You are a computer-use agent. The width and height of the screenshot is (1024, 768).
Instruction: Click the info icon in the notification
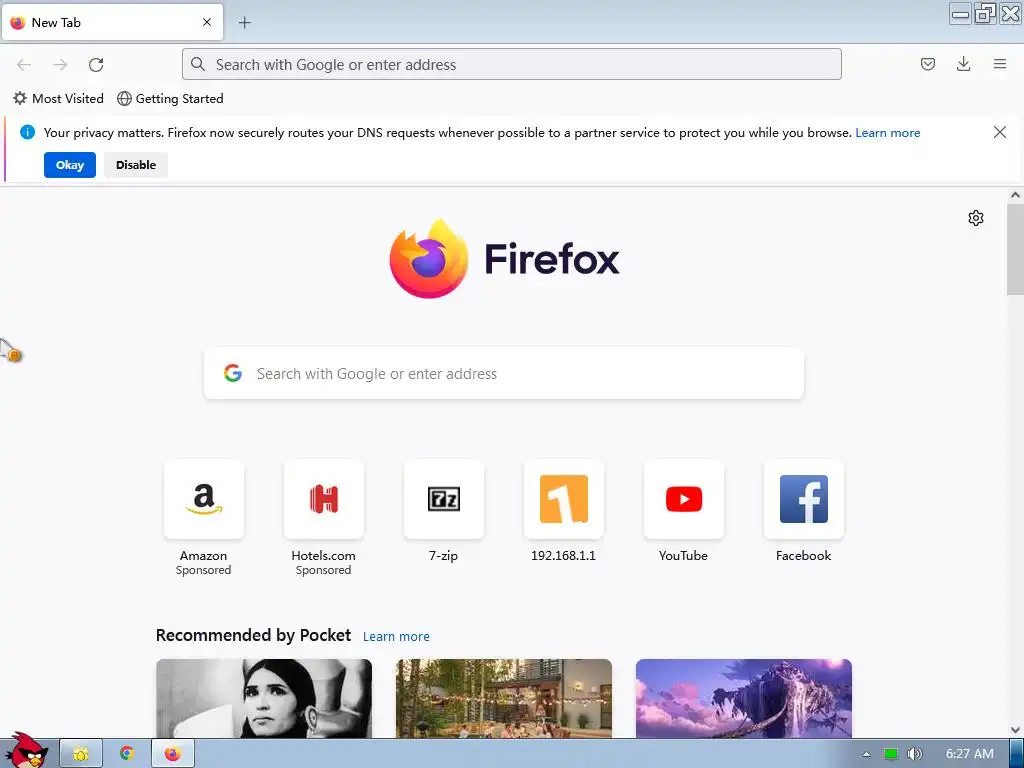pos(27,133)
